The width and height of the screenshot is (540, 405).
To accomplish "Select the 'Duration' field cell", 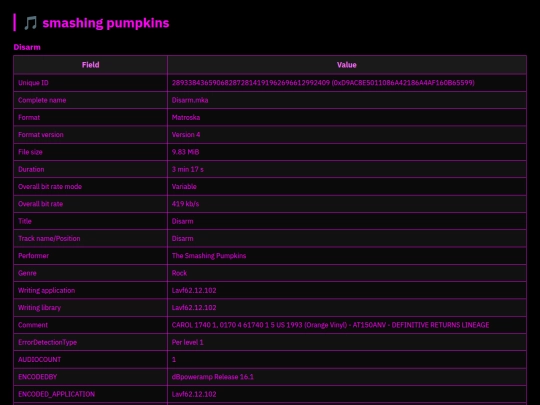I will [91, 169].
